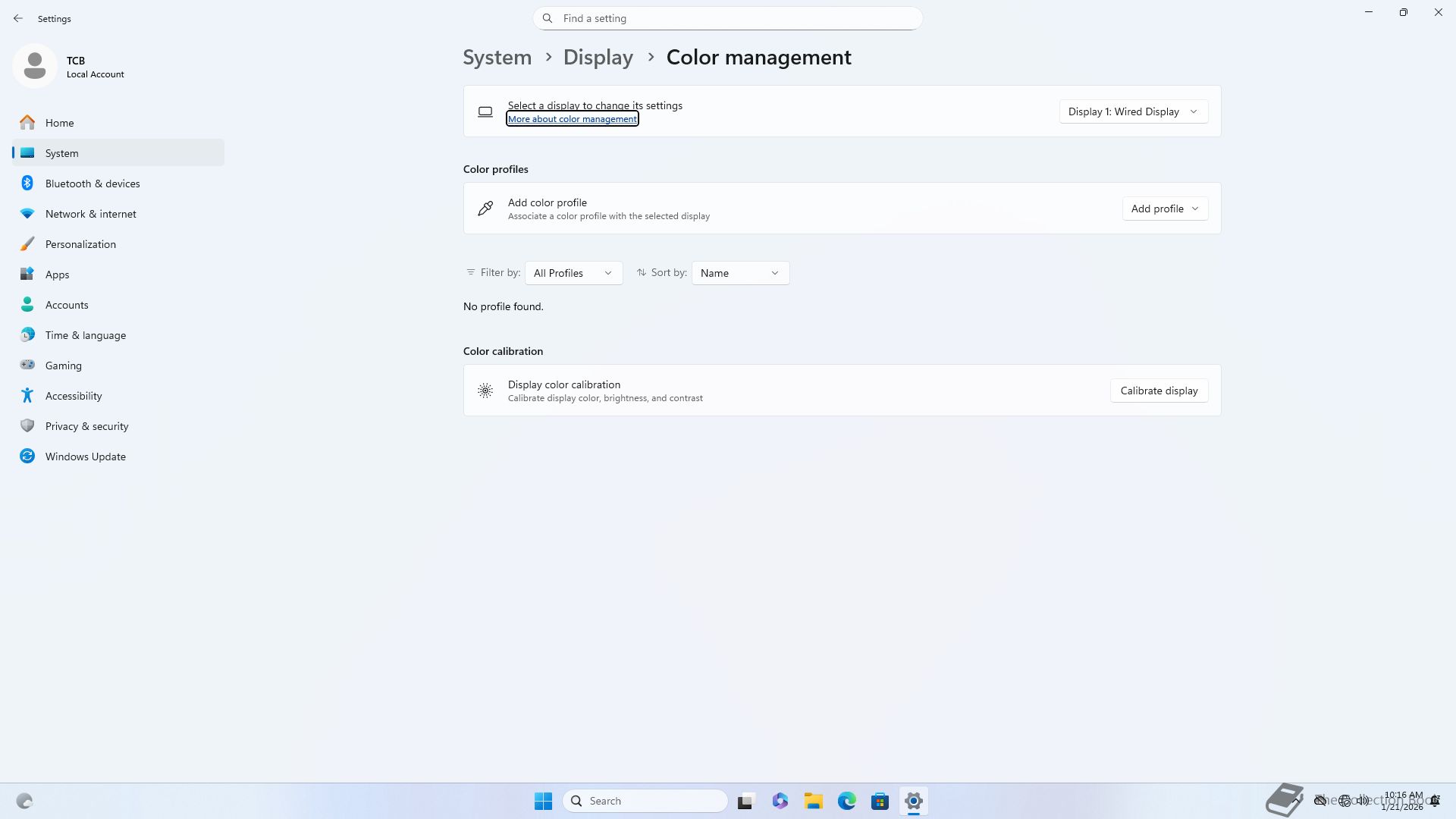Viewport: 1456px width, 819px height.
Task: Navigate to Windows Update
Action: 85,457
